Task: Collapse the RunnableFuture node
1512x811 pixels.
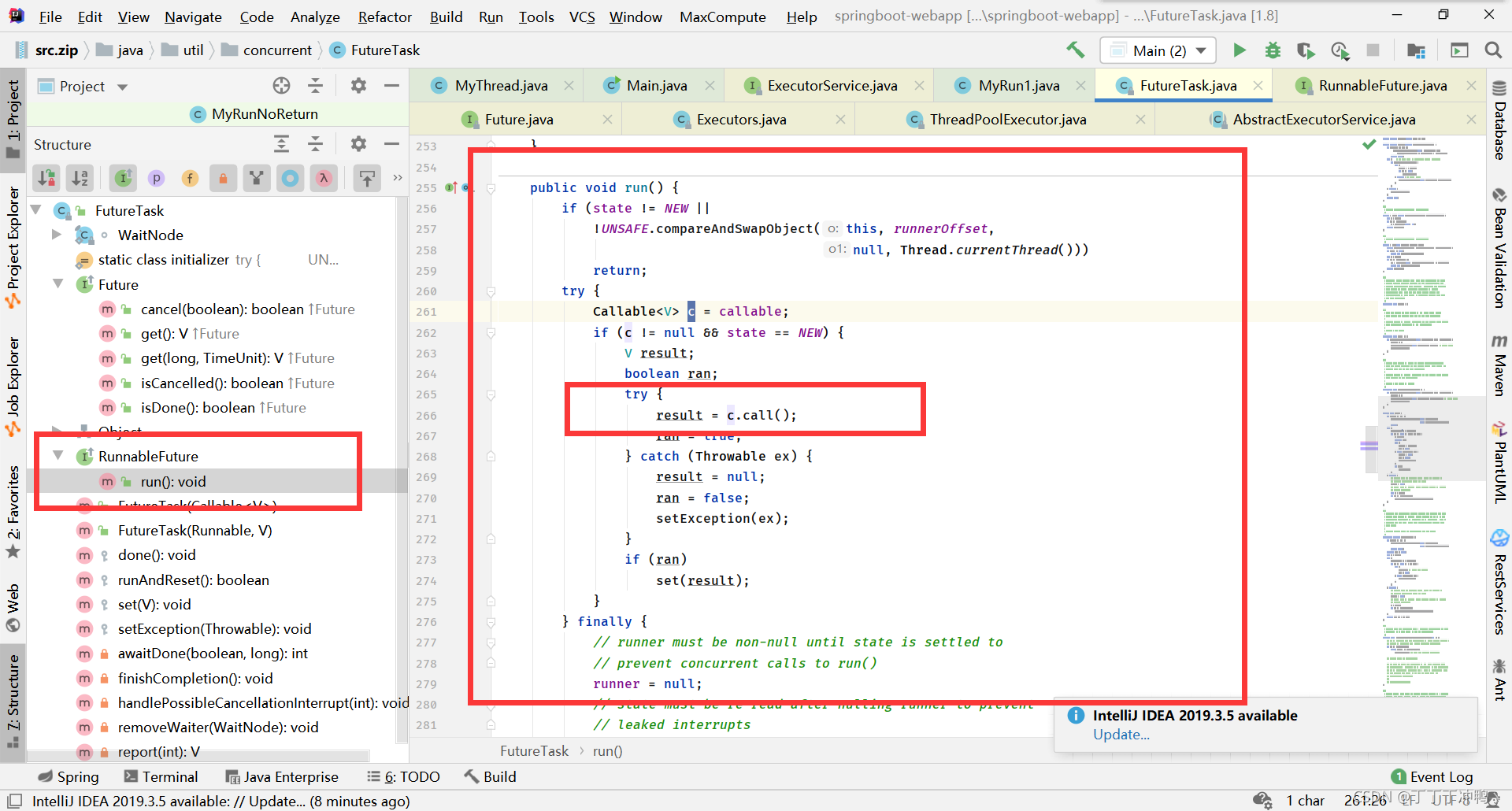Action: point(58,456)
